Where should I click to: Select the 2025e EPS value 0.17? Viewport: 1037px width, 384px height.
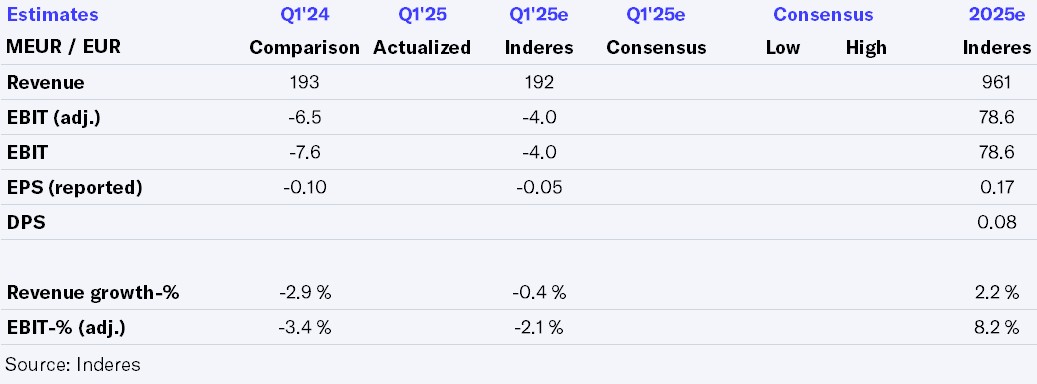pos(998,188)
